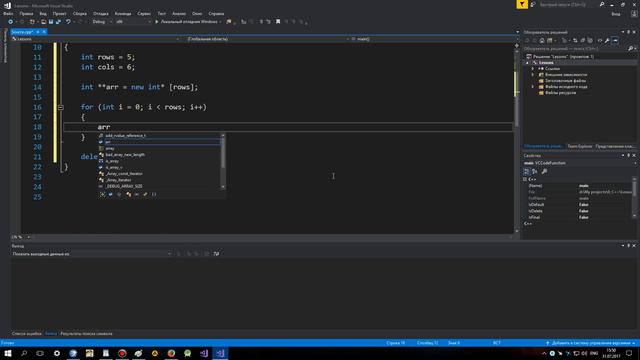This screenshot has width=640, height=360.
Task: Choose '_DEBUG_ARRAY_SIZE' autocomplete suggestion
Action: tap(159, 186)
